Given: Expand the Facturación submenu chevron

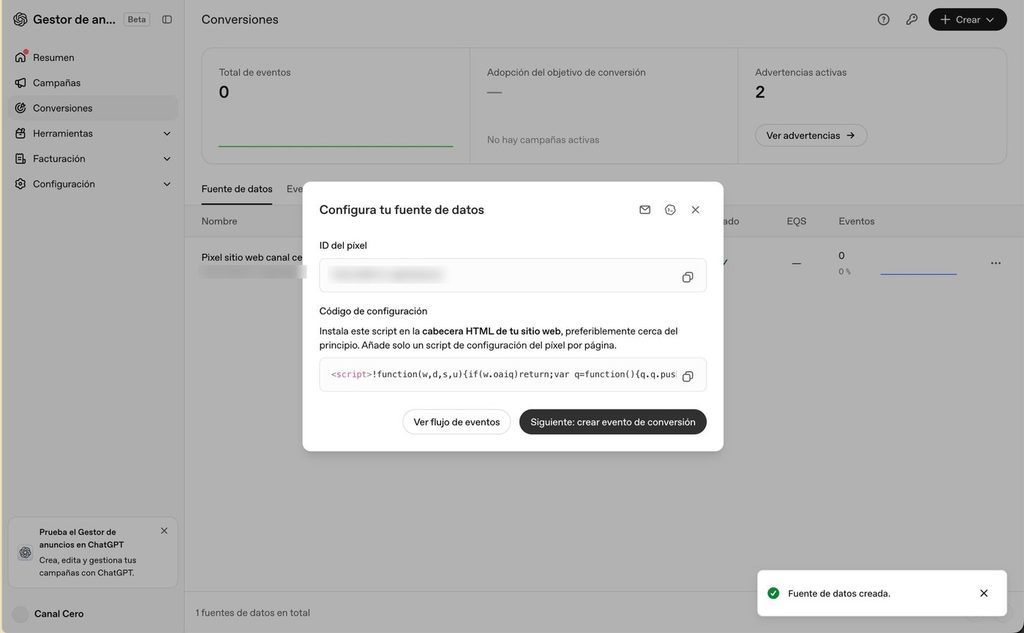Looking at the screenshot, I should pyautogui.click(x=167, y=159).
